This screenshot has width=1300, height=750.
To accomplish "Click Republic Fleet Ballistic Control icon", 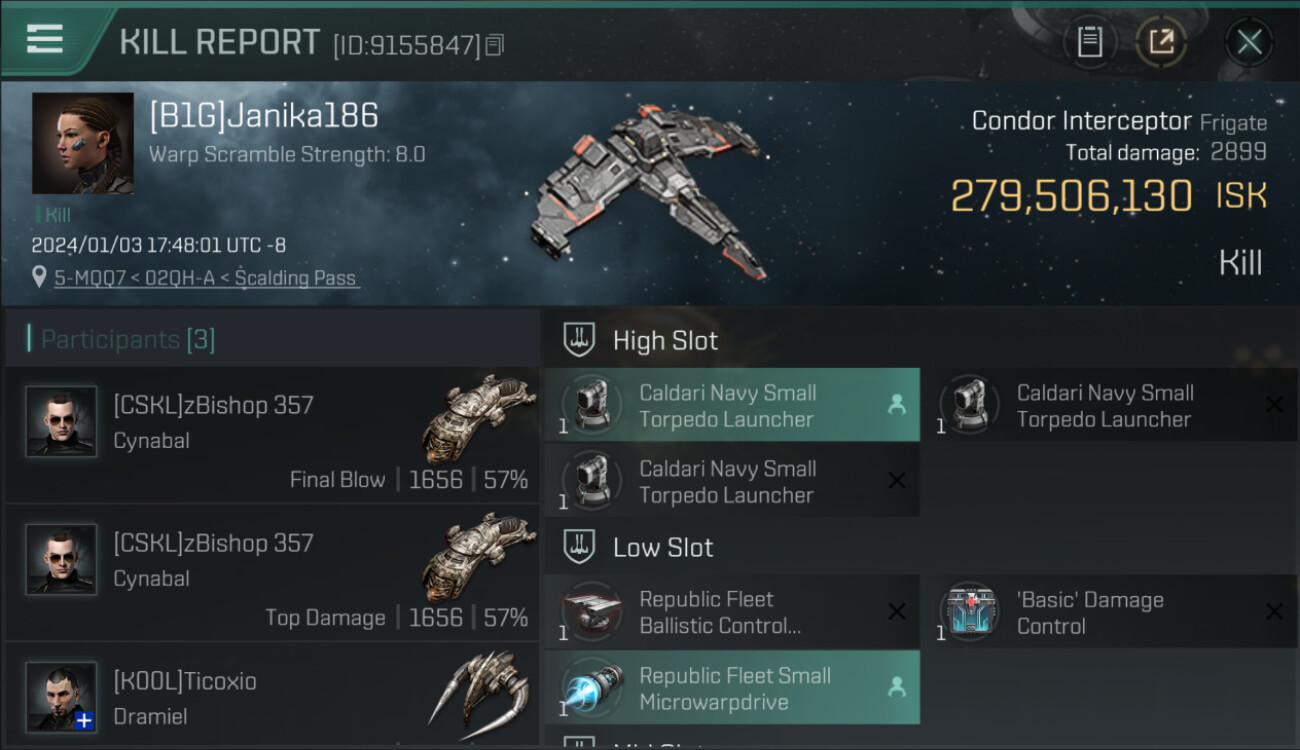I will (x=592, y=612).
